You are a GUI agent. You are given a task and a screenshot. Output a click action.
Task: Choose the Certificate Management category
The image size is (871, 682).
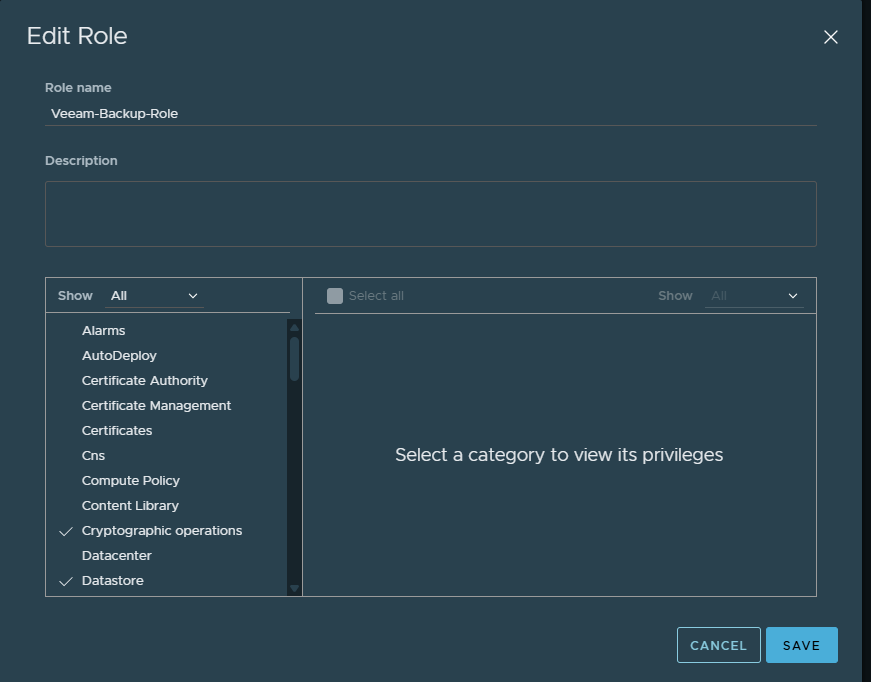tap(156, 406)
